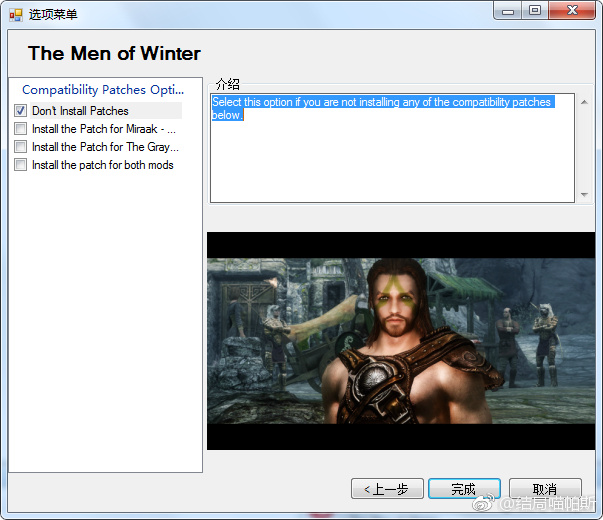Minimize the 选项菜单 window

coord(508,11)
